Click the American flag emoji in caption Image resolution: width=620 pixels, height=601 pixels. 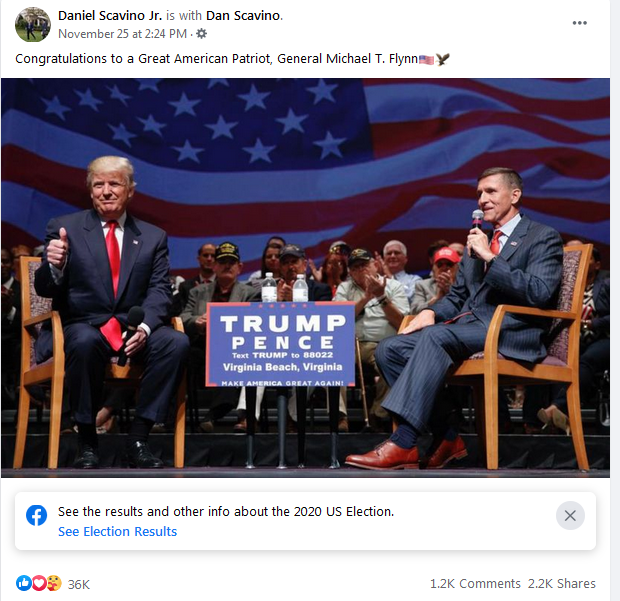coord(426,59)
